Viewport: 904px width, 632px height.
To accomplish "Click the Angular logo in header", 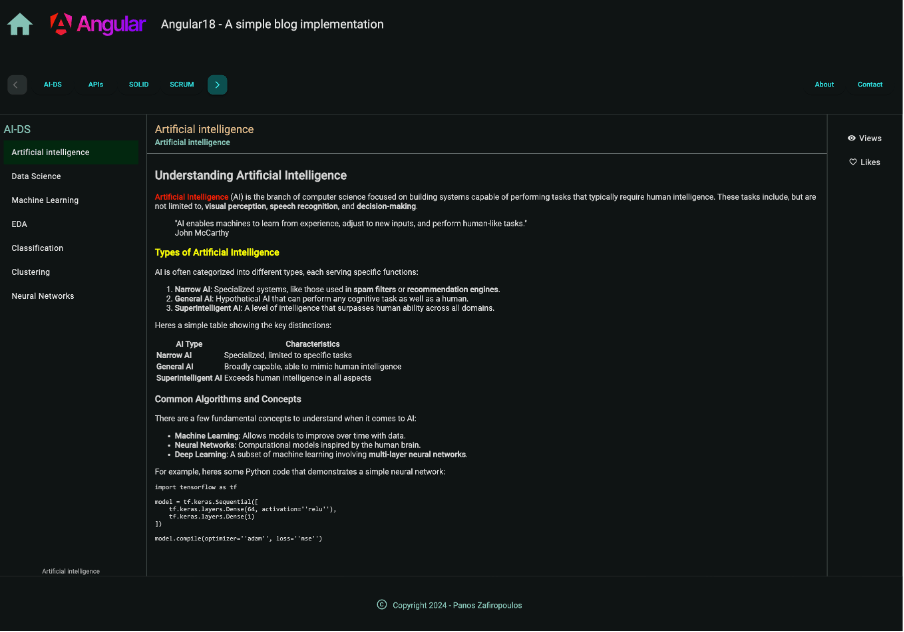I will coord(97,24).
